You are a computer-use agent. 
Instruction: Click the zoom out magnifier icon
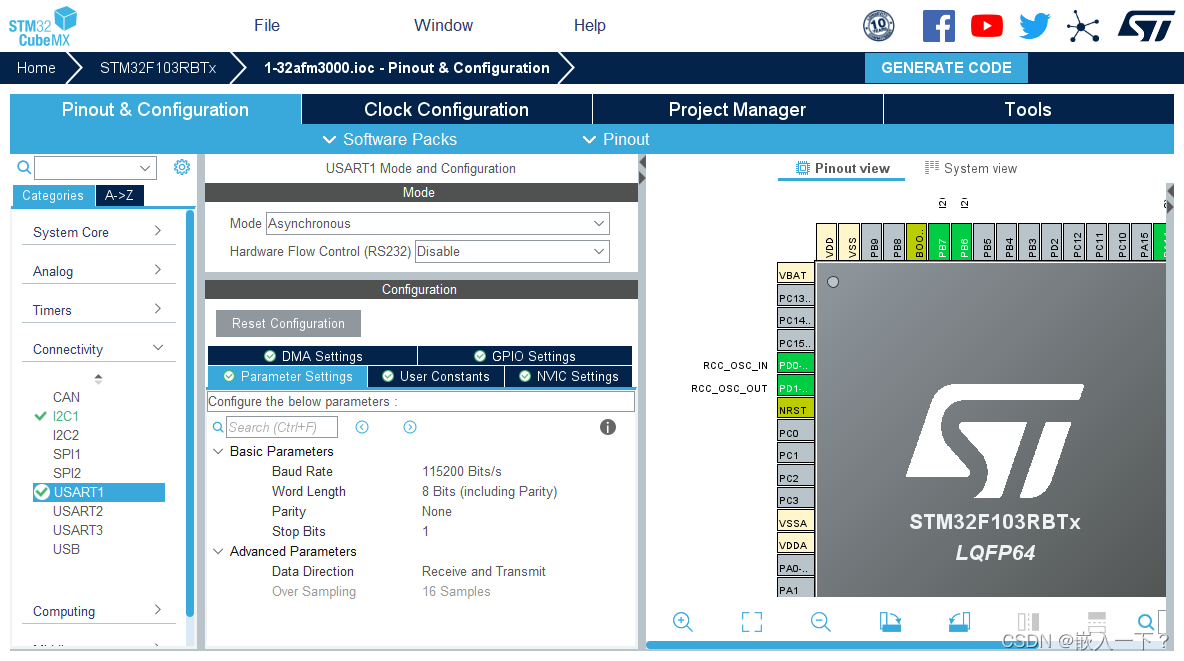tap(821, 622)
